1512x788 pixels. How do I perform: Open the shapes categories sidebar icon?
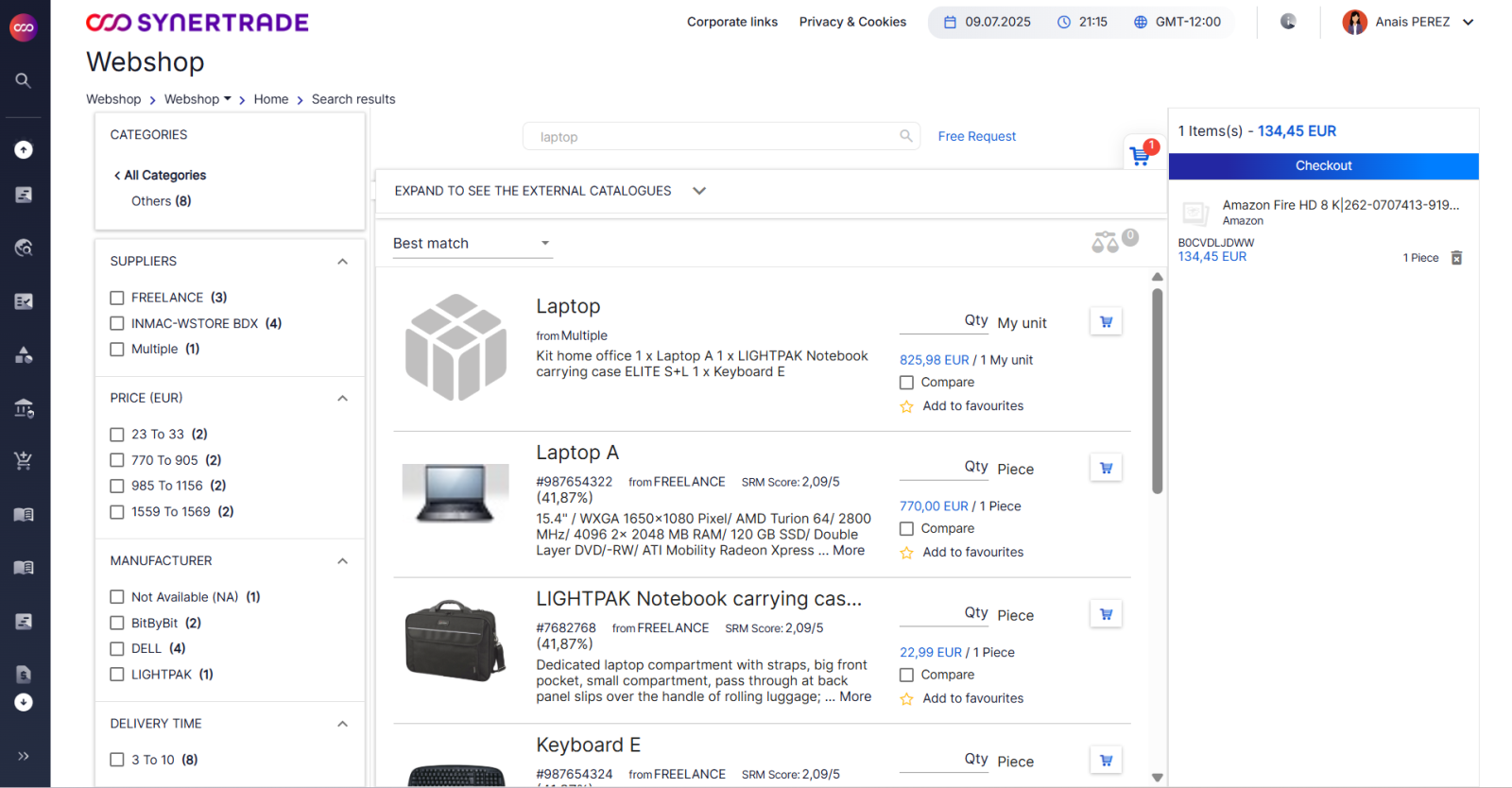[24, 355]
